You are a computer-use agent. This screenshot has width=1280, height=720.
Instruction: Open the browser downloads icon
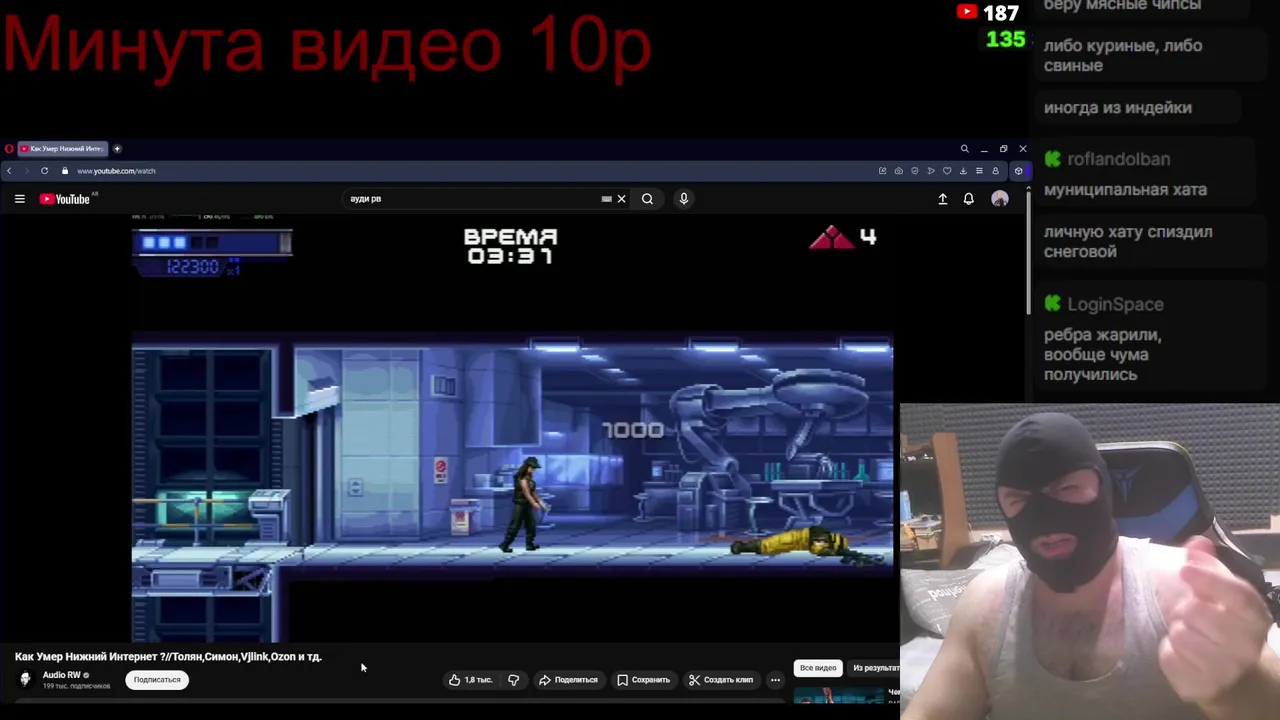point(963,171)
